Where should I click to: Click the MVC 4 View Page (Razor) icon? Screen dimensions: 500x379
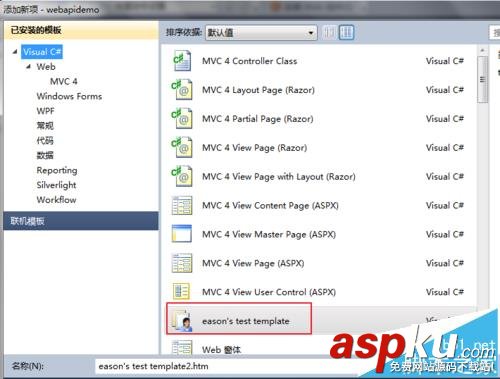[x=182, y=147]
